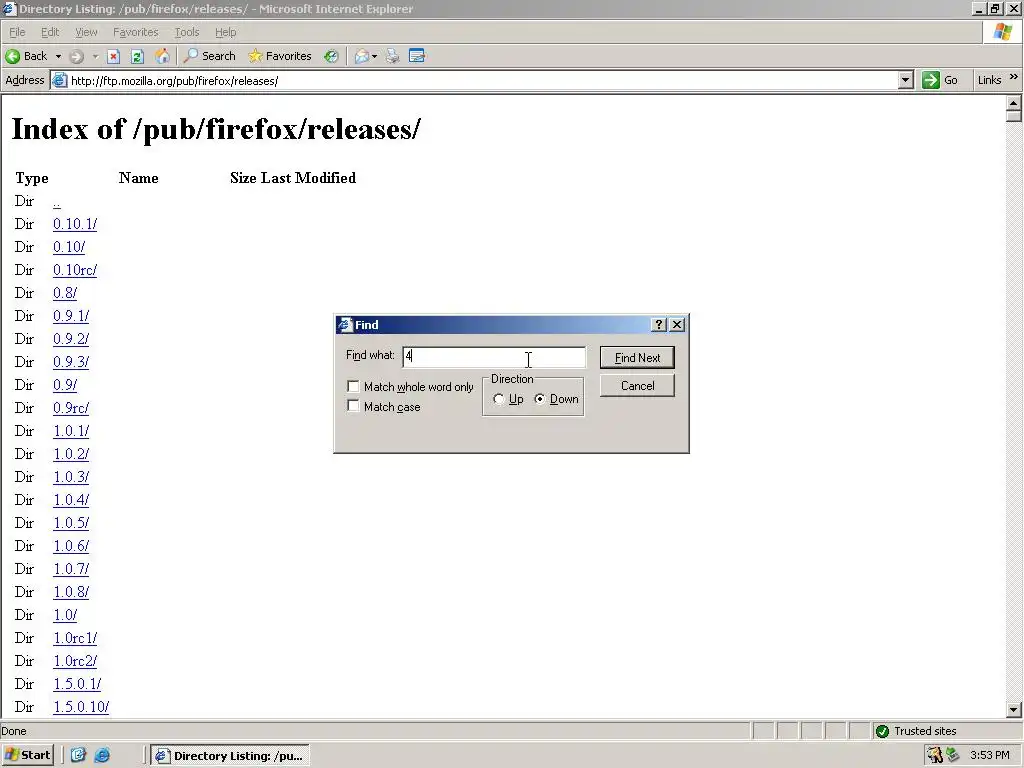
Task: Open the 1.0rc1/ directory link
Action: pyautogui.click(x=75, y=638)
